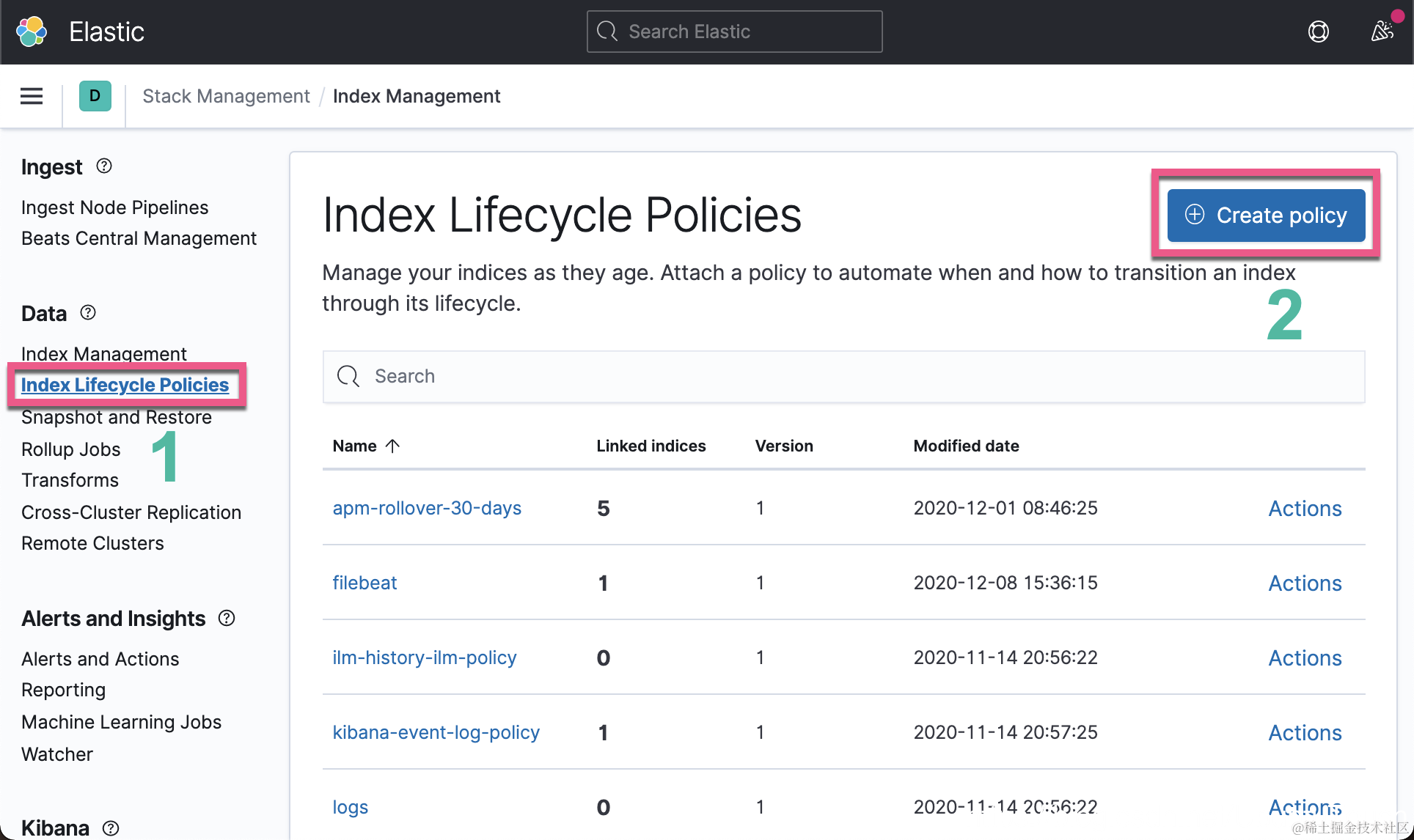Open the hamburger navigation menu
Viewport: 1414px width, 840px height.
click(32, 96)
